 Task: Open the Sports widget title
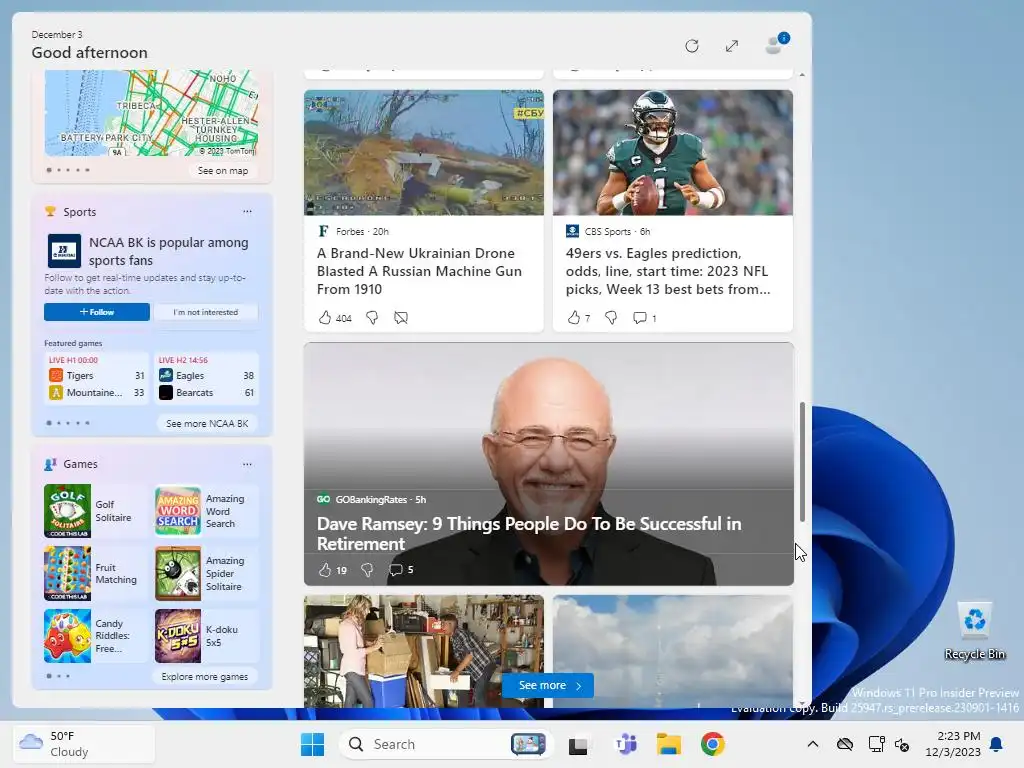coord(80,212)
